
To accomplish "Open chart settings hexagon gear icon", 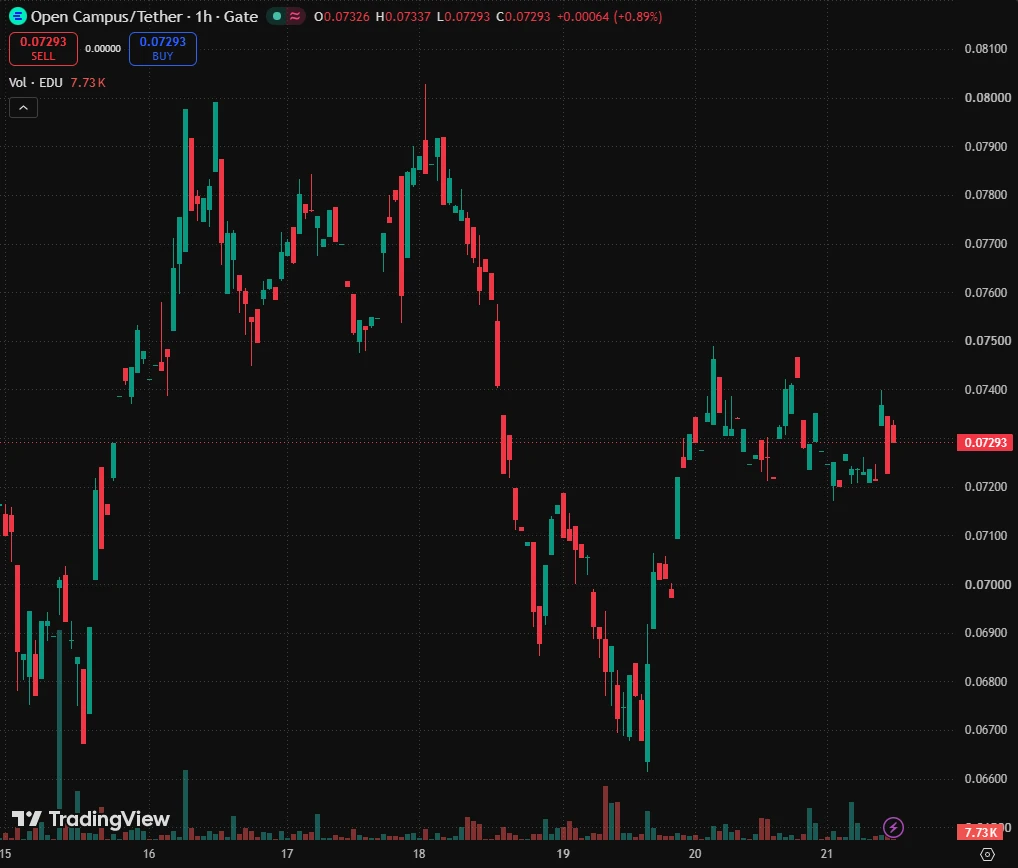I will 987,854.
